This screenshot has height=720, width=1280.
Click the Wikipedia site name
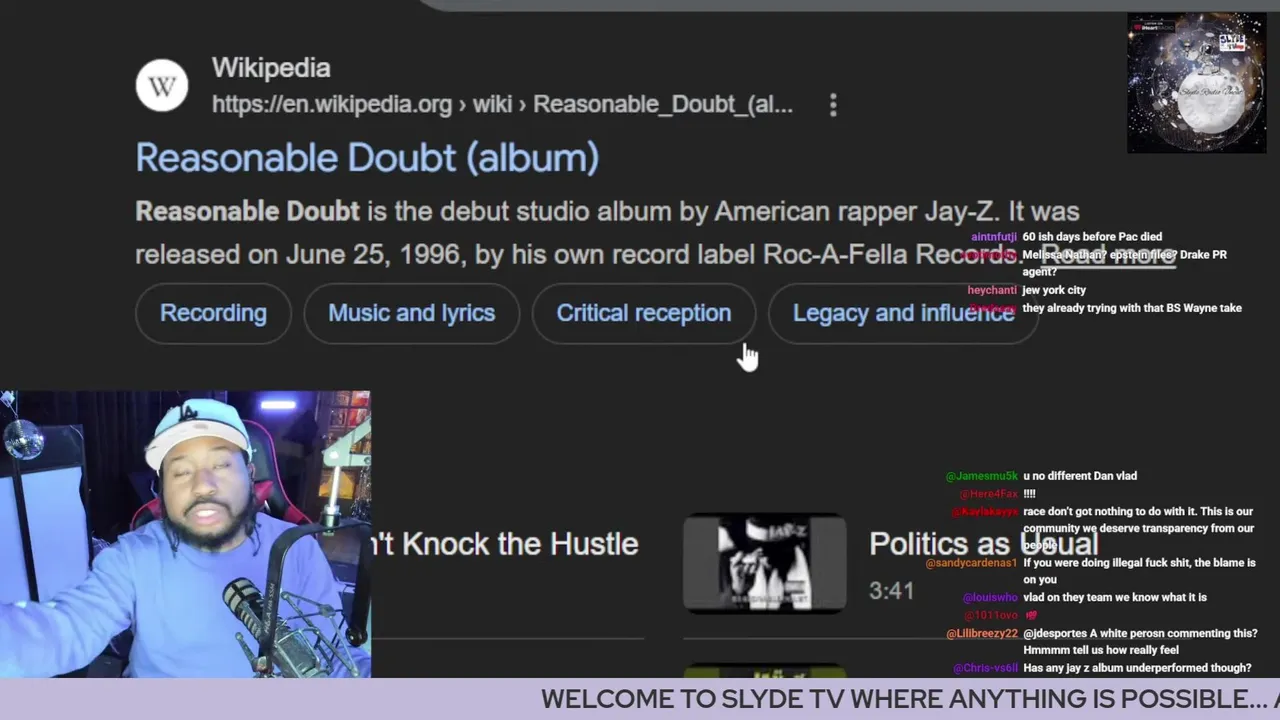[x=271, y=68]
